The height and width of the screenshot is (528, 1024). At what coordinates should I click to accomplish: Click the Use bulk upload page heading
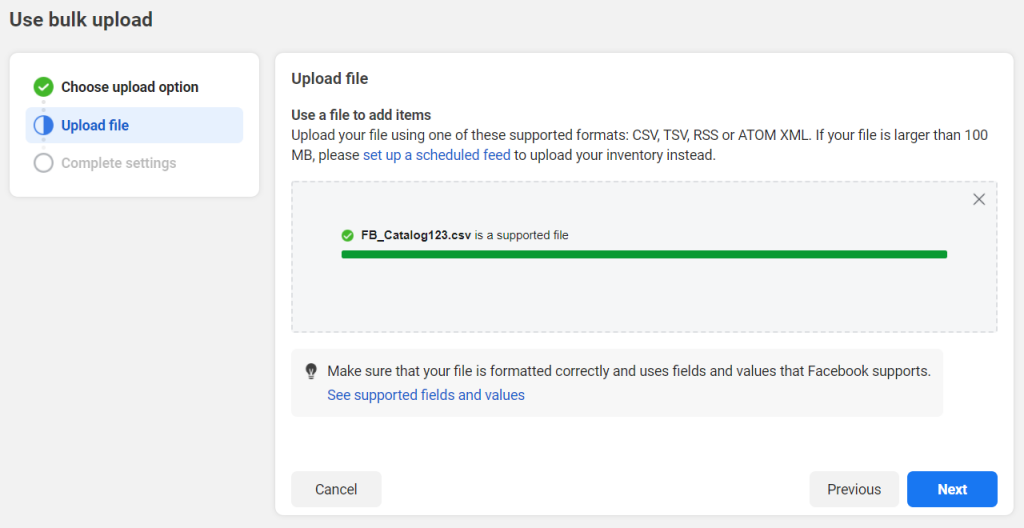81,20
